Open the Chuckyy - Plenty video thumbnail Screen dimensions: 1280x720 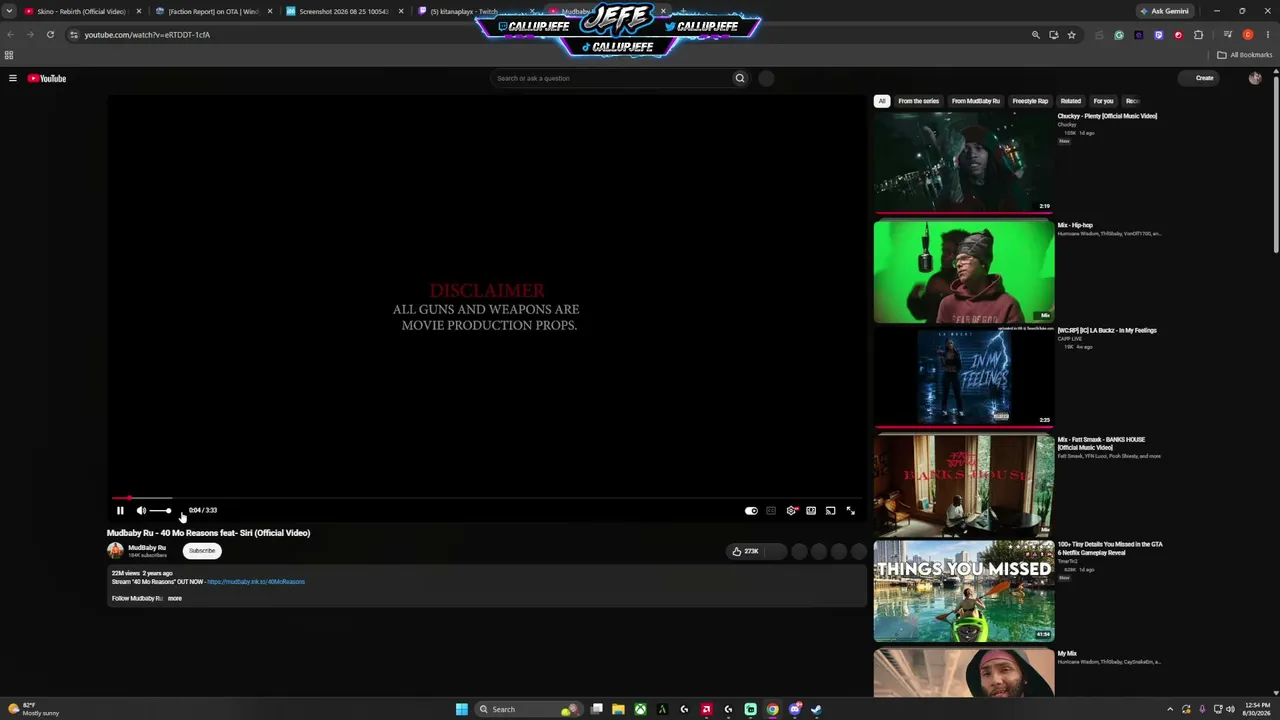point(964,162)
